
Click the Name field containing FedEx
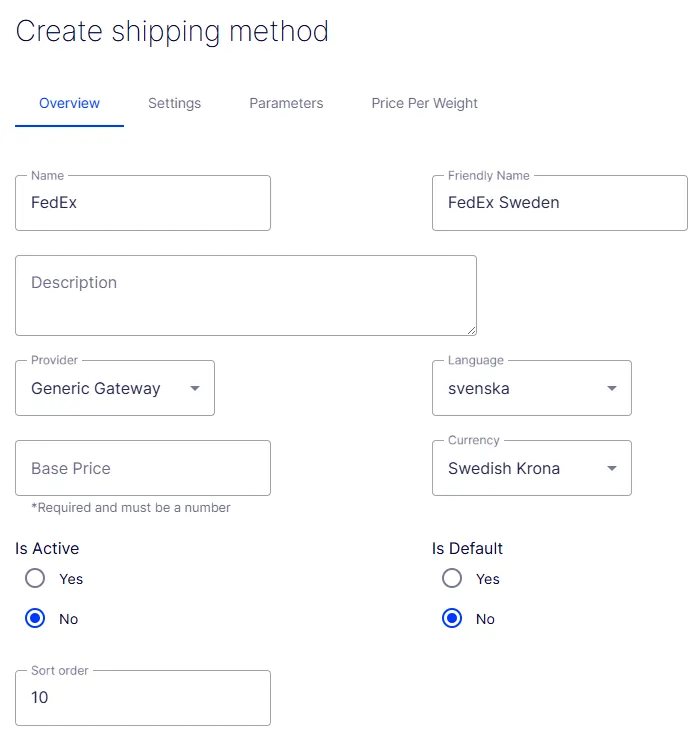coord(143,203)
